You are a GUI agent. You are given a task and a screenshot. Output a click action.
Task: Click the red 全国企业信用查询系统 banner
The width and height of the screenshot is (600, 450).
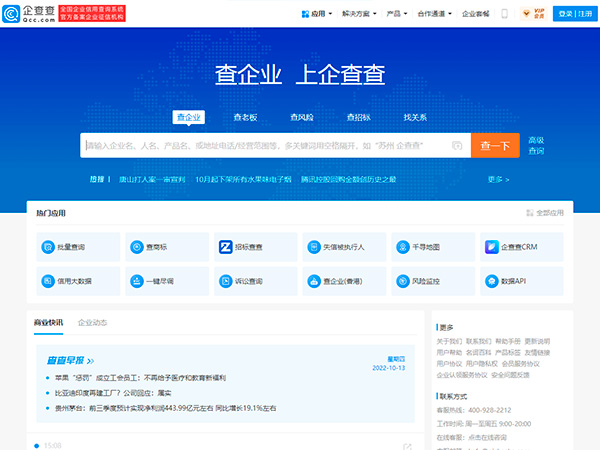point(92,13)
